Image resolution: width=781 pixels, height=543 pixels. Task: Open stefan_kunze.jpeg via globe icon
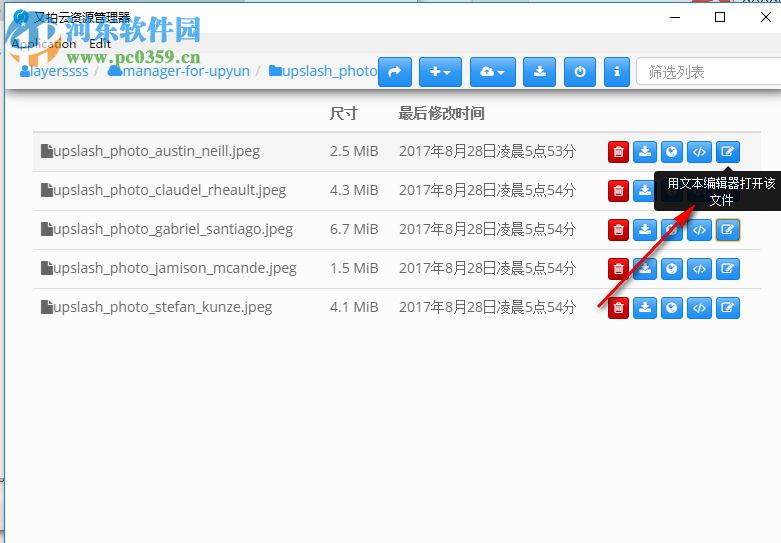point(671,308)
